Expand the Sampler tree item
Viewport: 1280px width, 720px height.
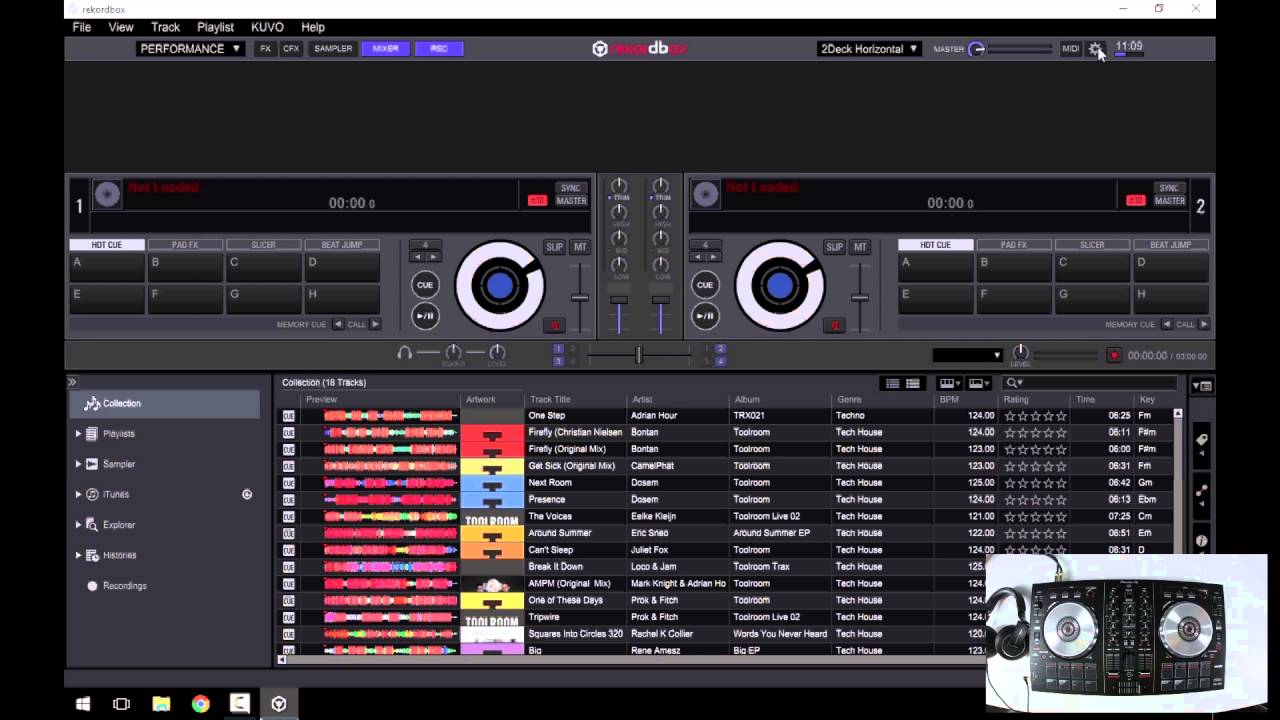(79, 464)
